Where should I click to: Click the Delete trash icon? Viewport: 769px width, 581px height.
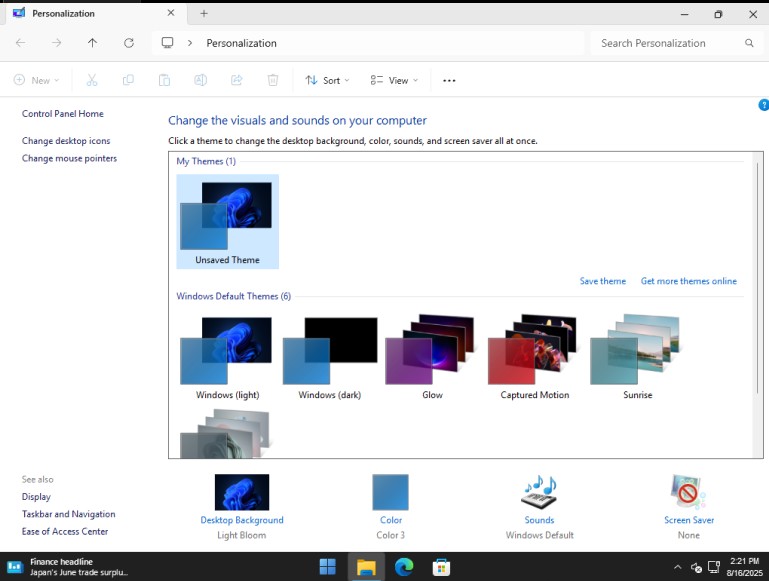273,80
